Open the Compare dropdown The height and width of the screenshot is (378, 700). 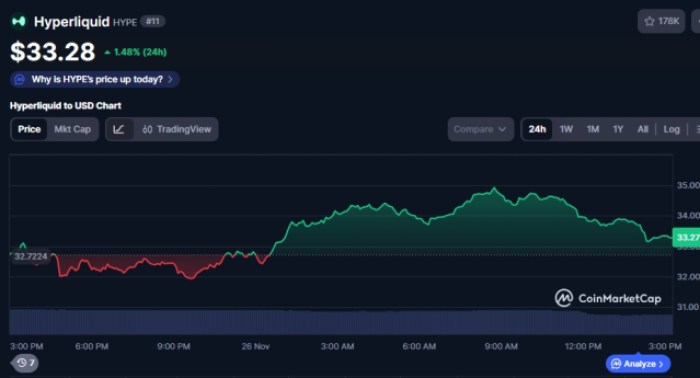[x=480, y=129]
